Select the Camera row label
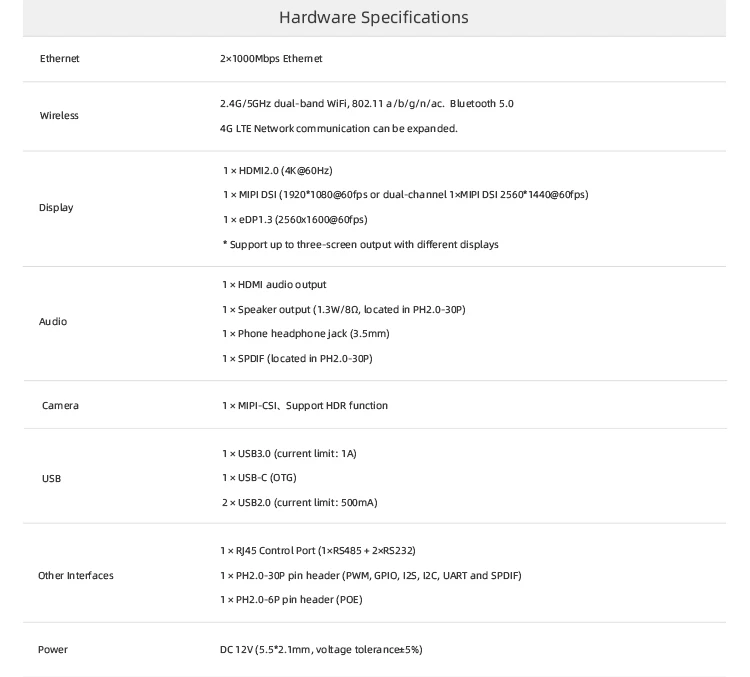 coord(60,406)
